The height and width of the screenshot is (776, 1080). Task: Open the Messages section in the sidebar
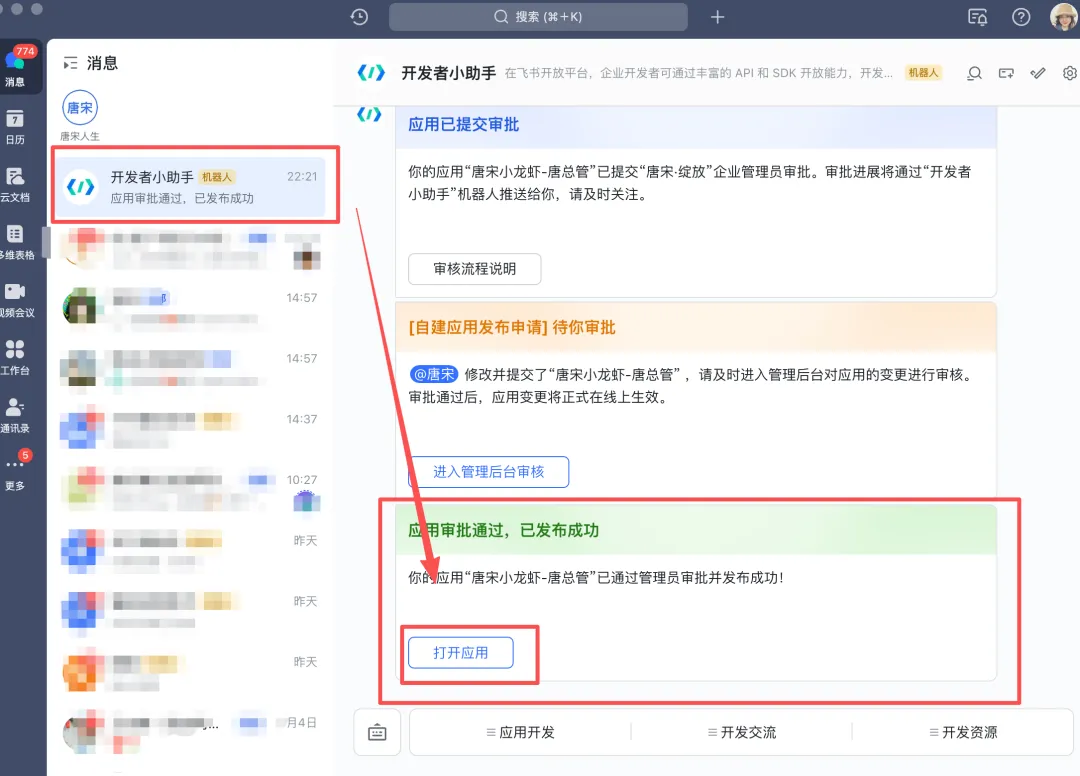(x=15, y=67)
